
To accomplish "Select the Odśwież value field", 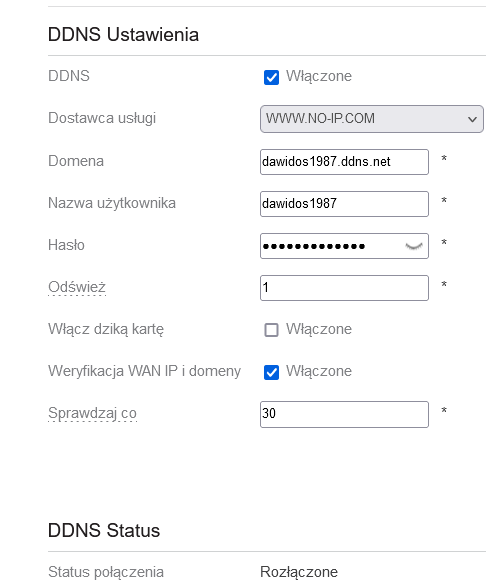I will [344, 288].
